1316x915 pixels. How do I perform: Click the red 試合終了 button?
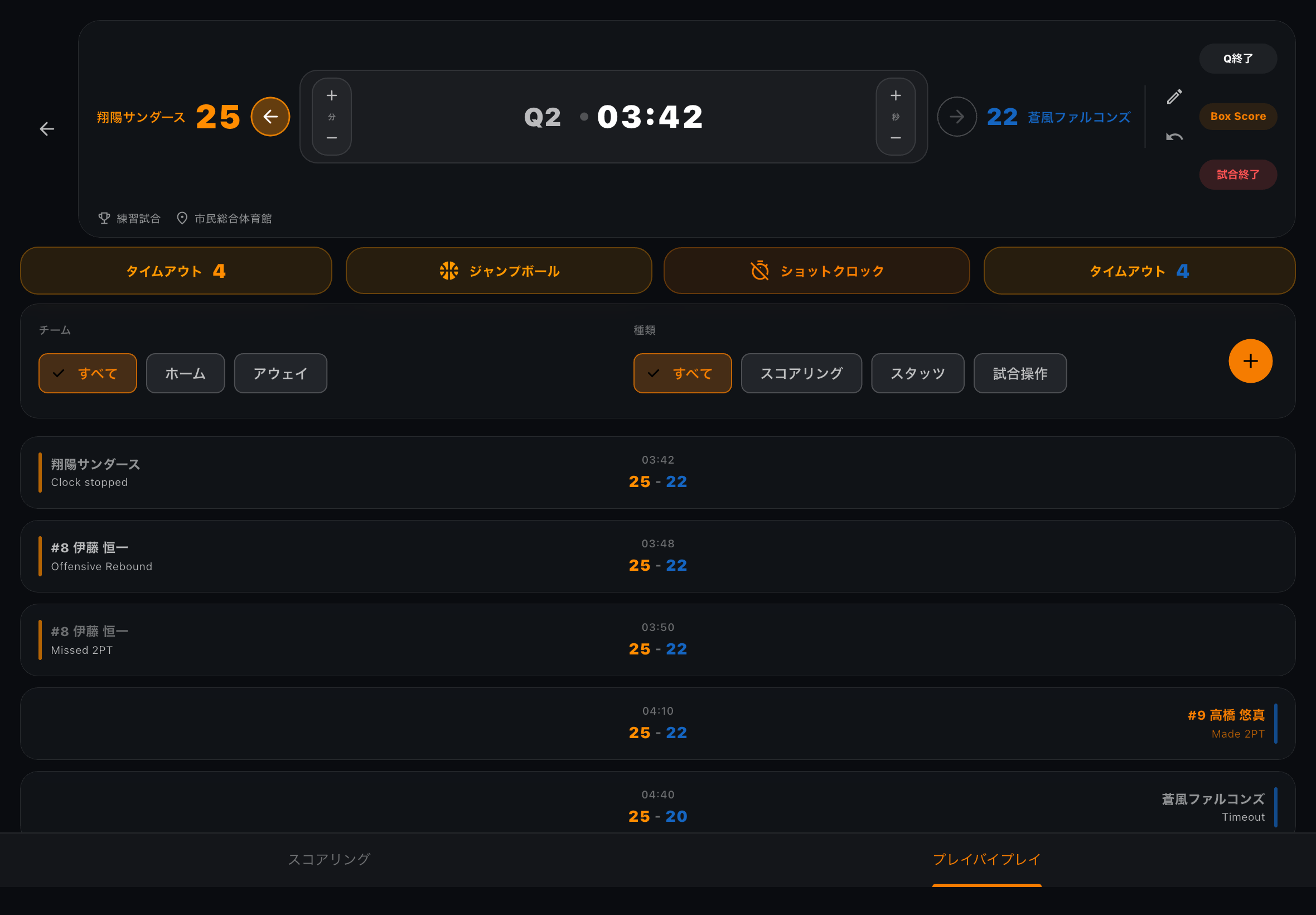pyautogui.click(x=1237, y=174)
